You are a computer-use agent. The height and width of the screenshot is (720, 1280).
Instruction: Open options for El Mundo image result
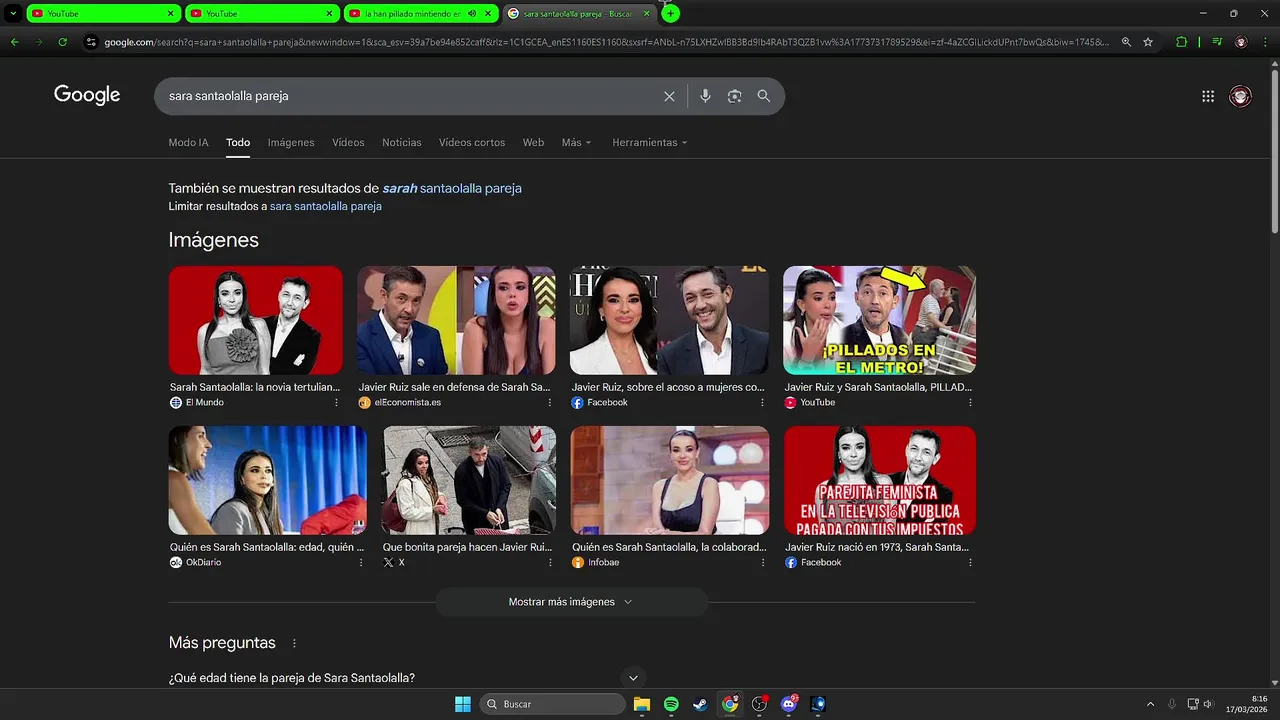(x=336, y=402)
